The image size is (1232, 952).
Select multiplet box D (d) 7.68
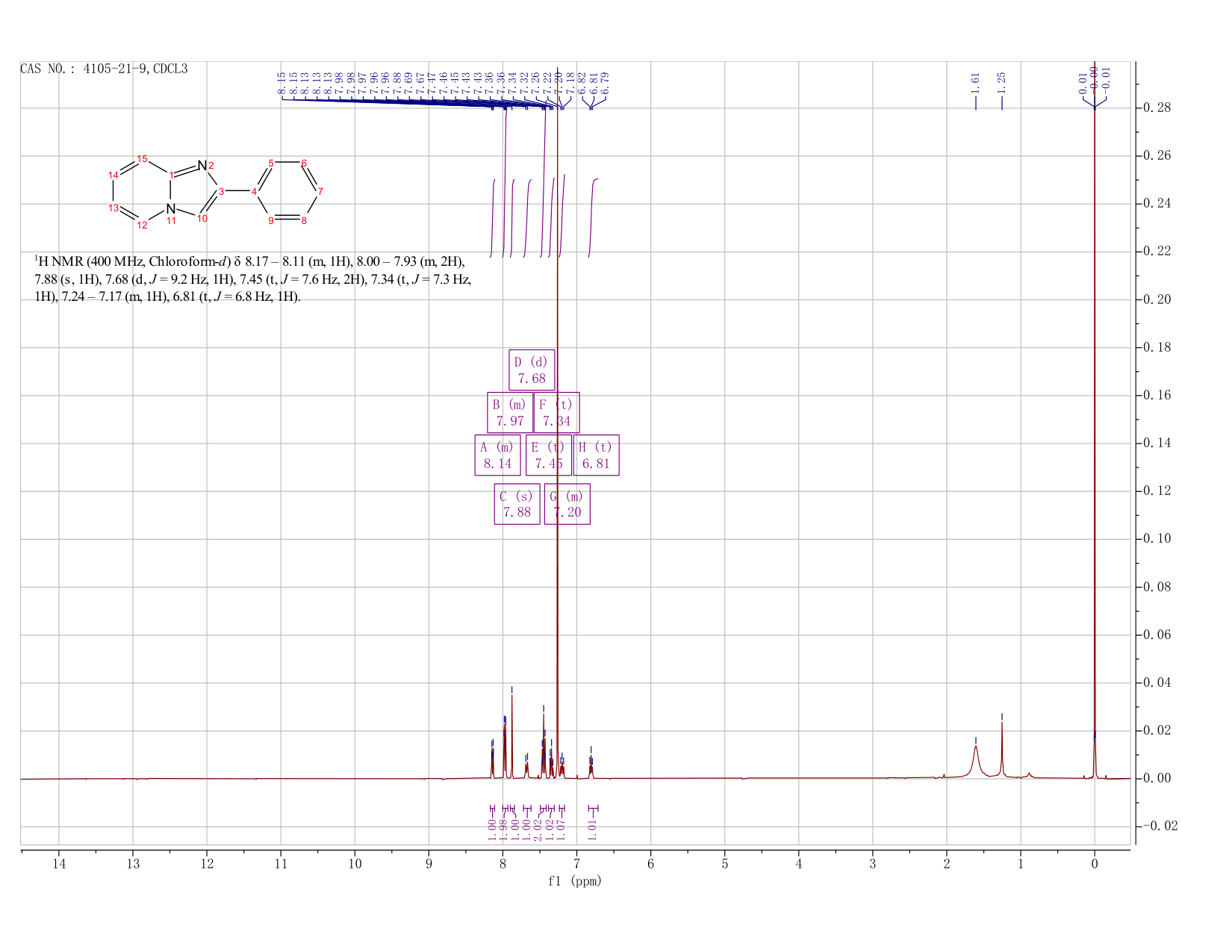click(x=532, y=370)
